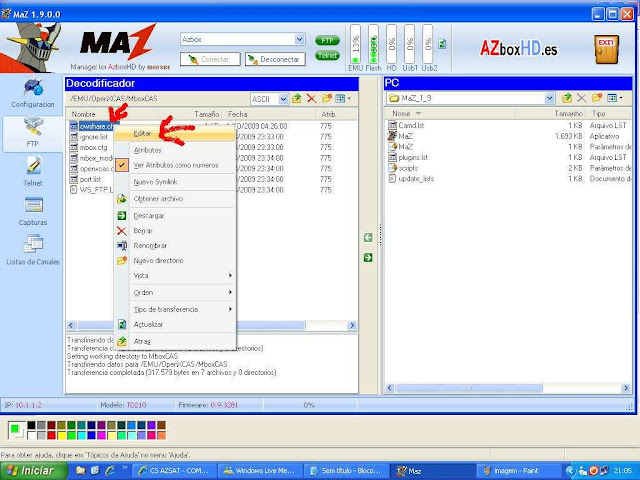The height and width of the screenshot is (480, 640).
Task: Click the Conectar button
Action: 210,59
